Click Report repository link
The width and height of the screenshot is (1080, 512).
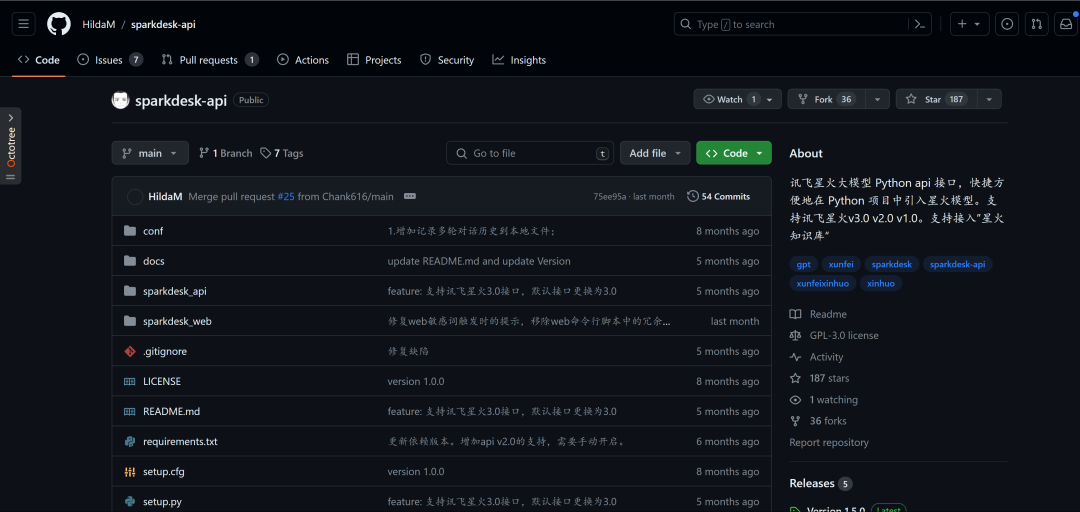pos(829,442)
